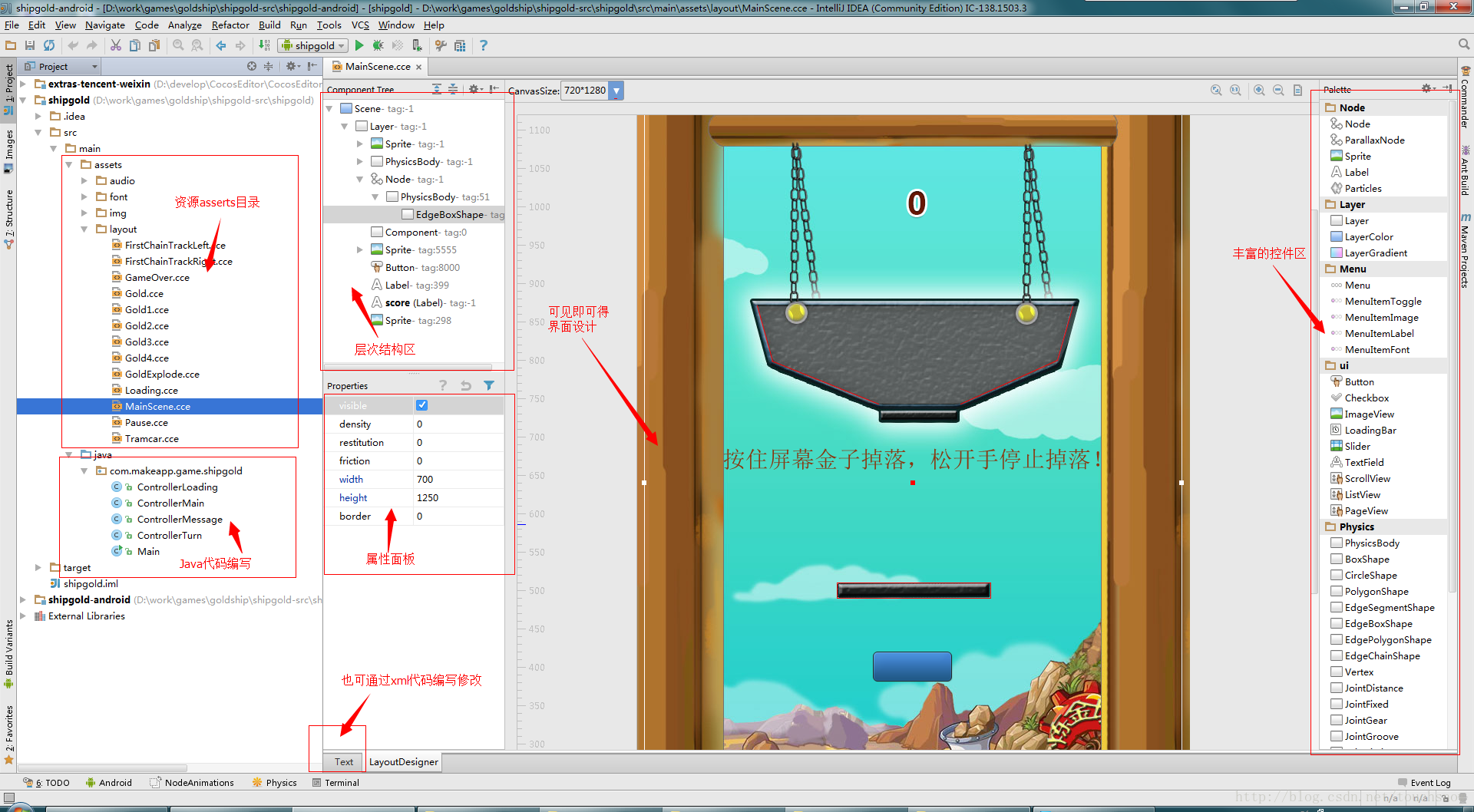The height and width of the screenshot is (812, 1474).
Task: Click the Save All toolbar icon
Action: pos(30,45)
